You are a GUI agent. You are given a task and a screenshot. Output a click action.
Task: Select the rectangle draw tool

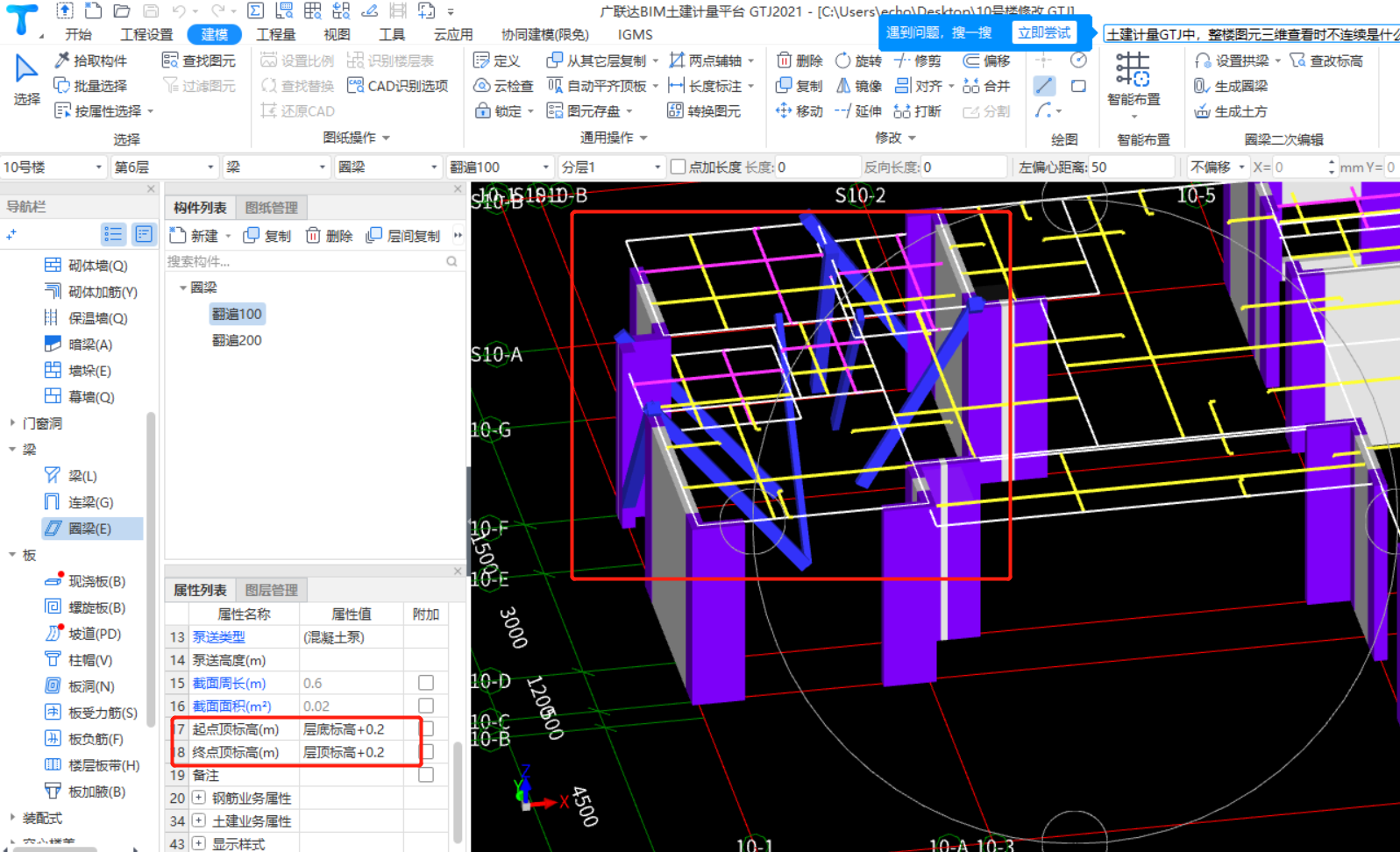click(1078, 86)
